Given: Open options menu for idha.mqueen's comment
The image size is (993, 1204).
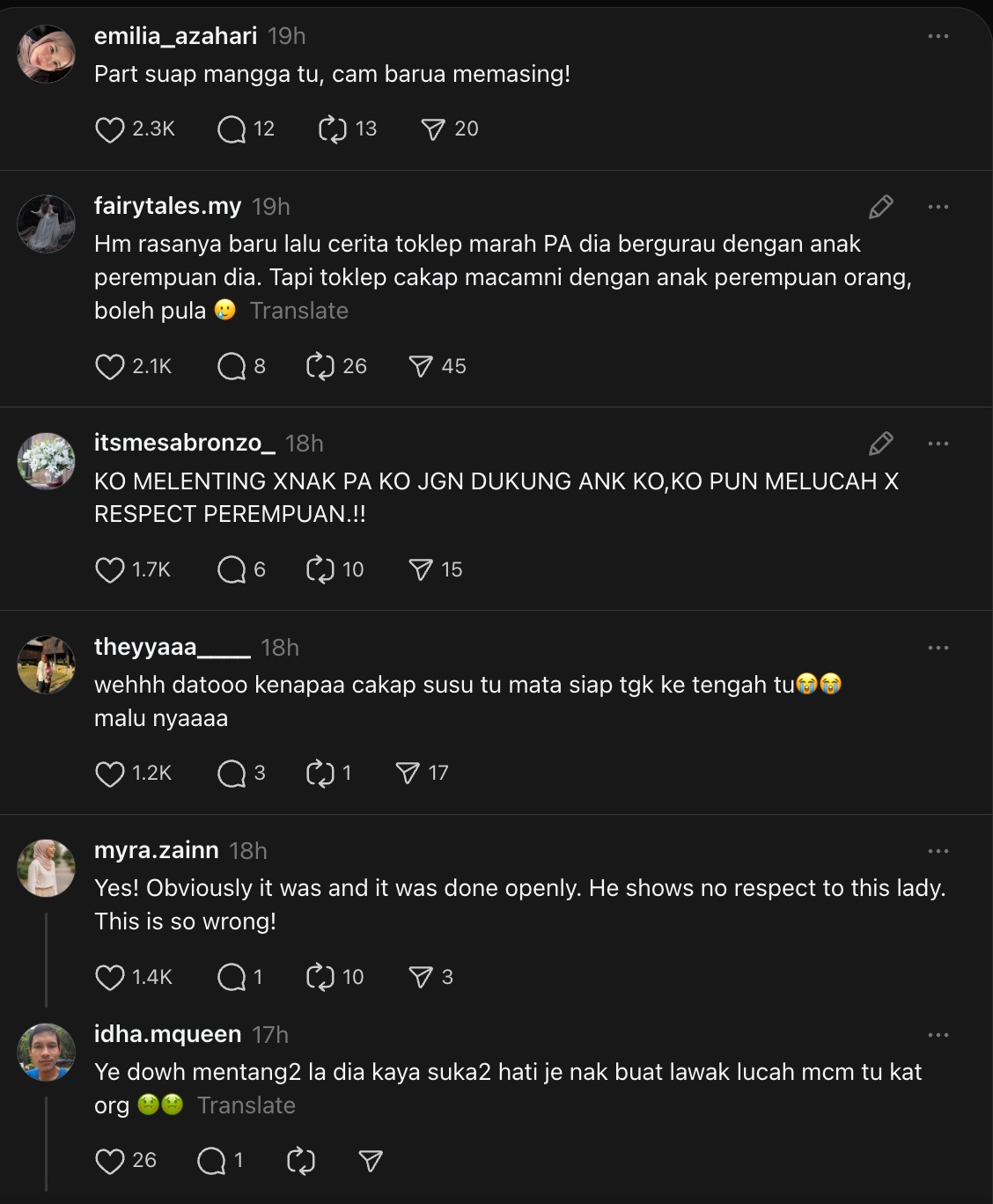Looking at the screenshot, I should pos(939,1033).
